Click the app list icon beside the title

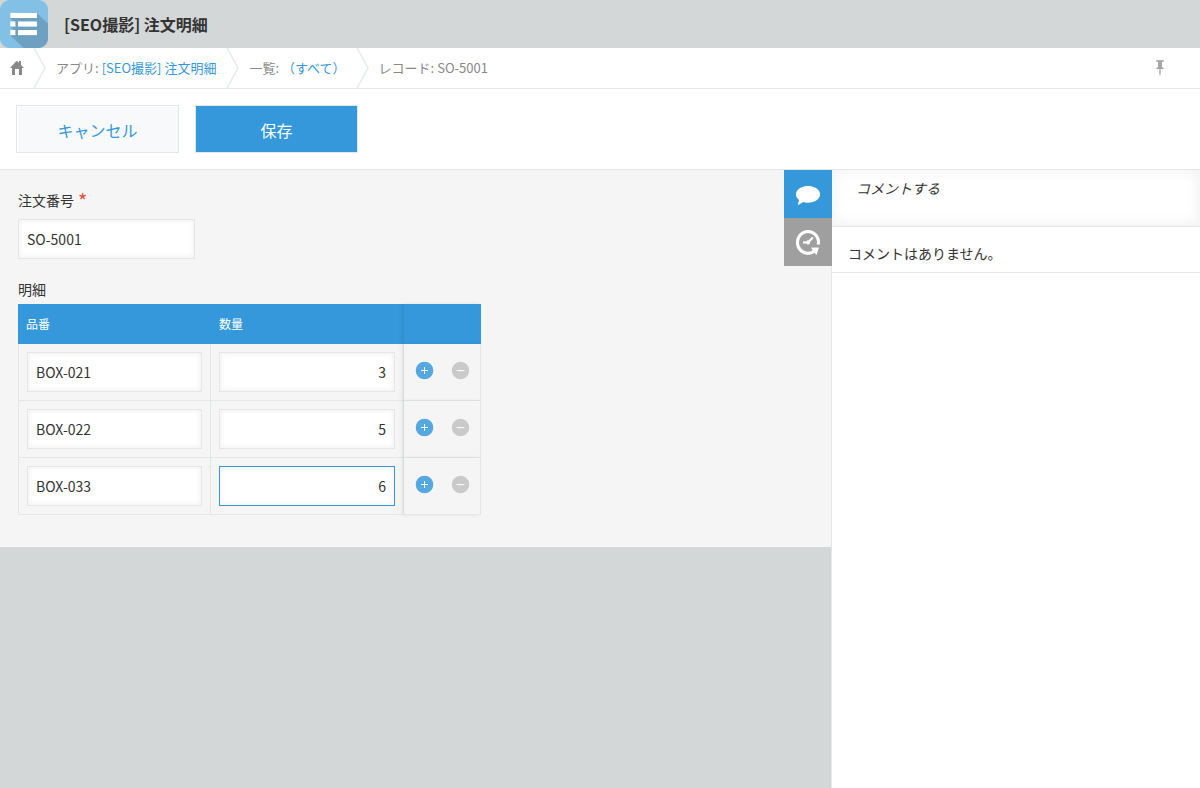click(23, 24)
